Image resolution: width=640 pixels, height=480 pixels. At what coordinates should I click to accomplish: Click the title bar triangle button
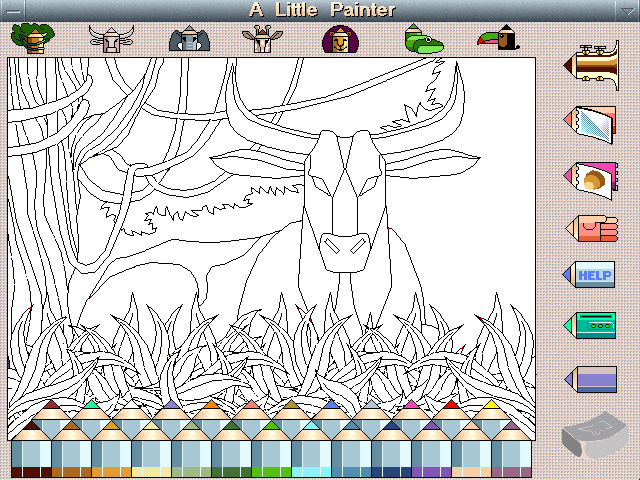[628, 11]
